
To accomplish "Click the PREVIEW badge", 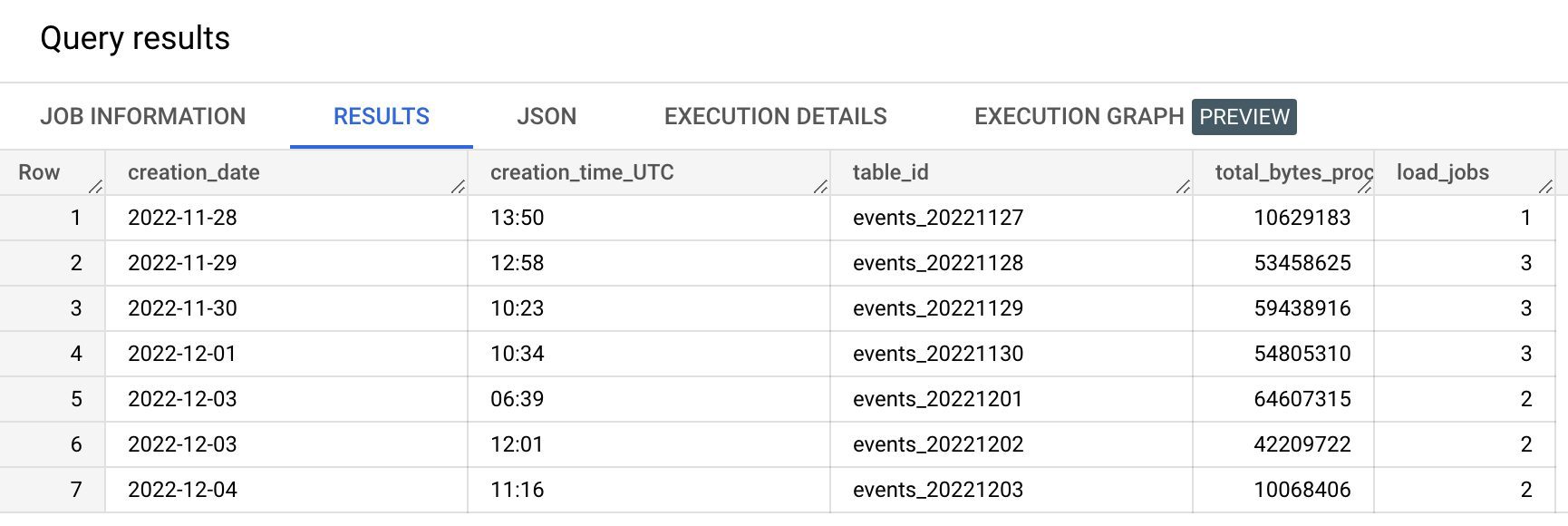I will point(1244,117).
